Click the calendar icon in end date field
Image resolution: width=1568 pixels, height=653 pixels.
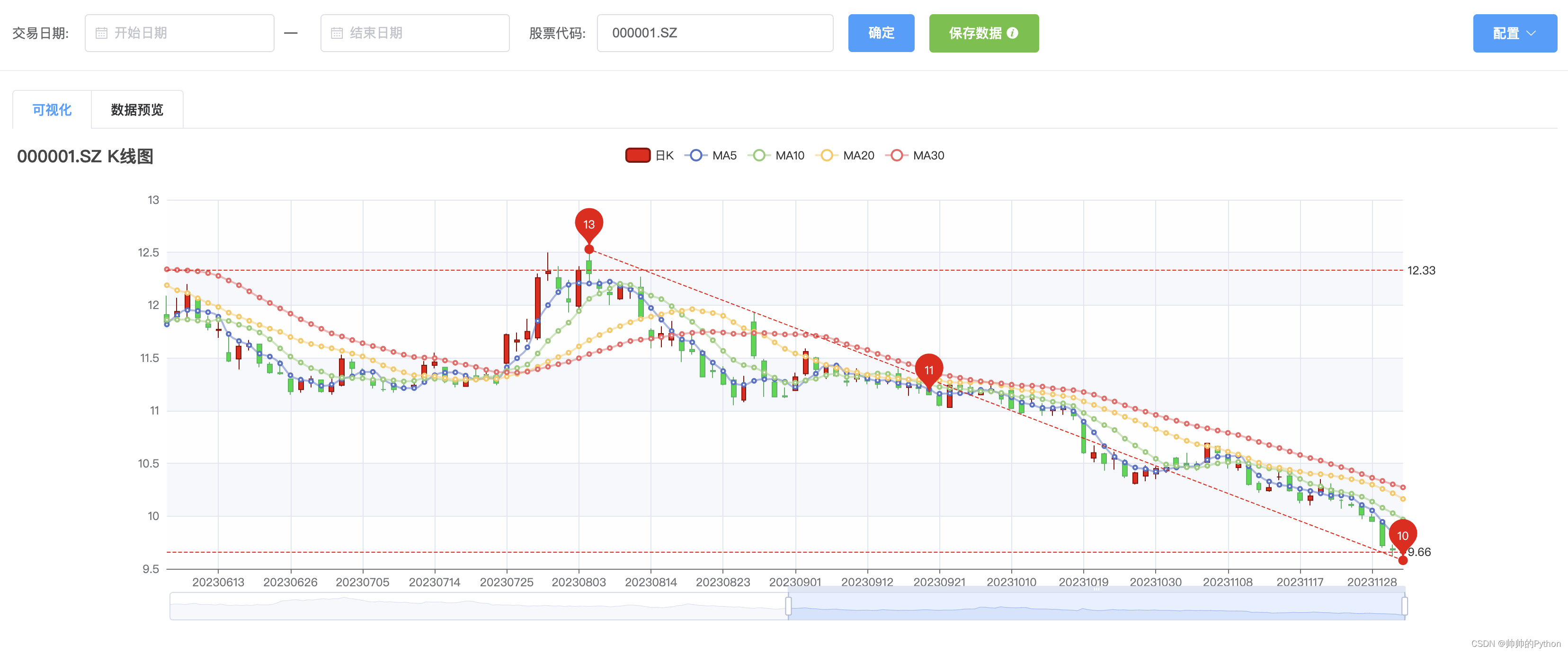tap(337, 33)
